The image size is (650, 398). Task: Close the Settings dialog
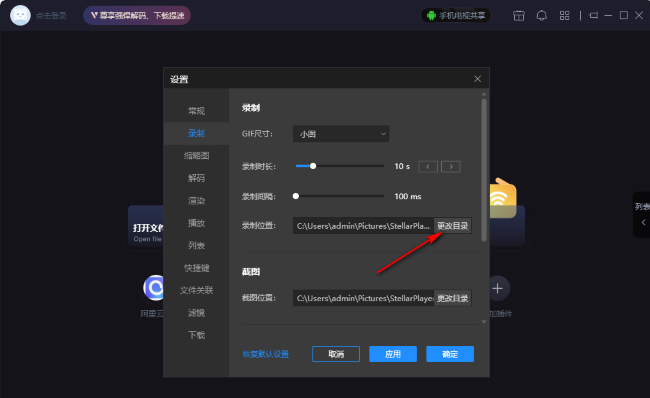[478, 79]
